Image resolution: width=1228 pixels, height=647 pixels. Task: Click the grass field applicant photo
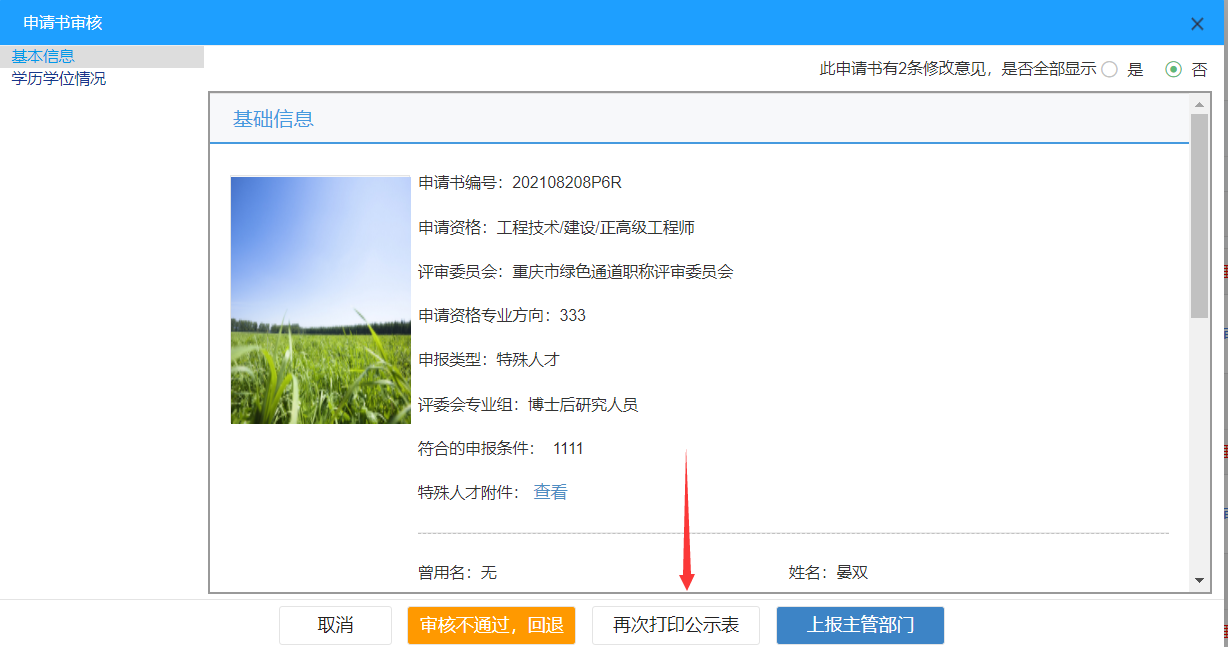point(320,300)
